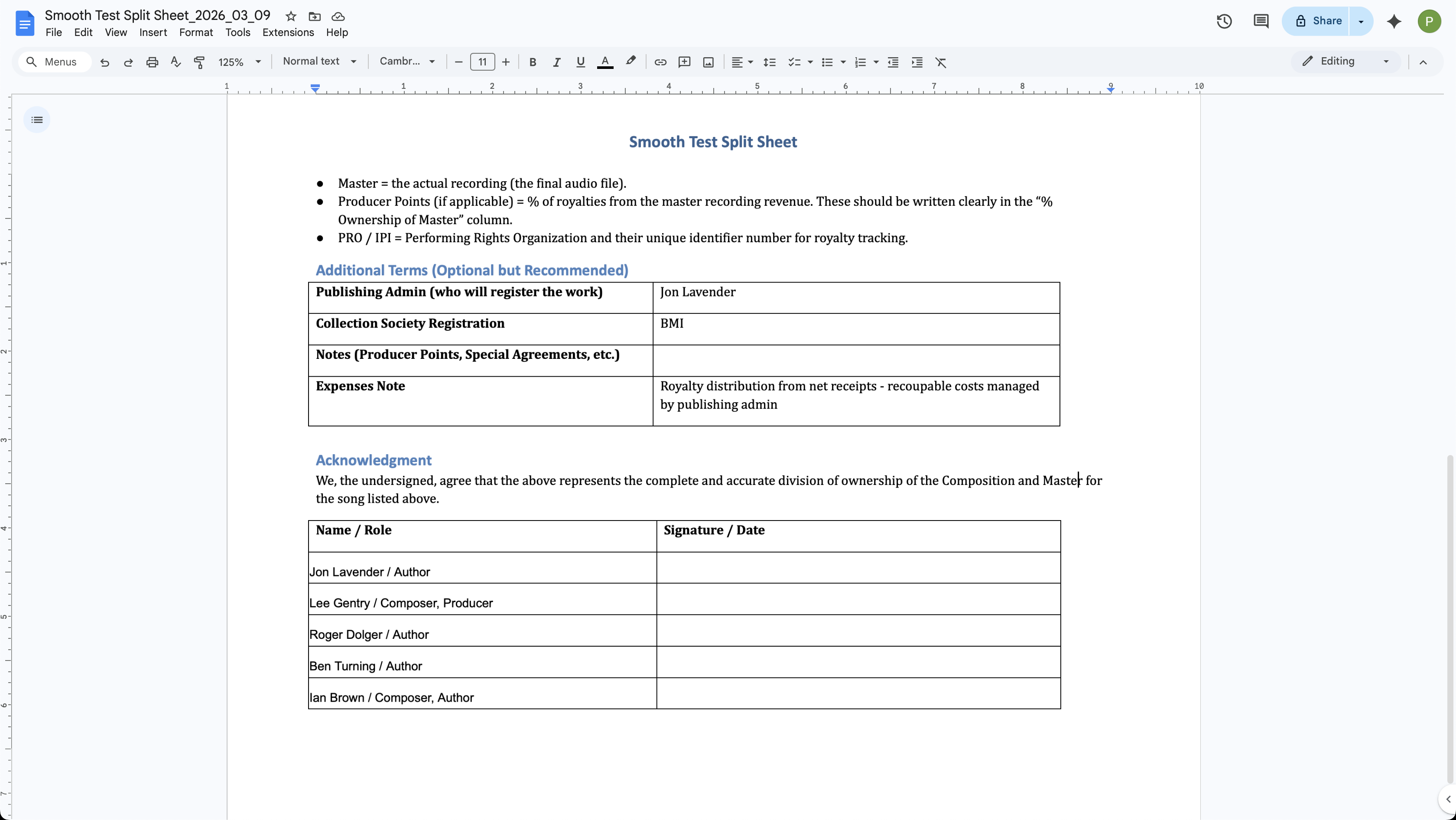
Task: Click the Share button
Action: (x=1318, y=21)
